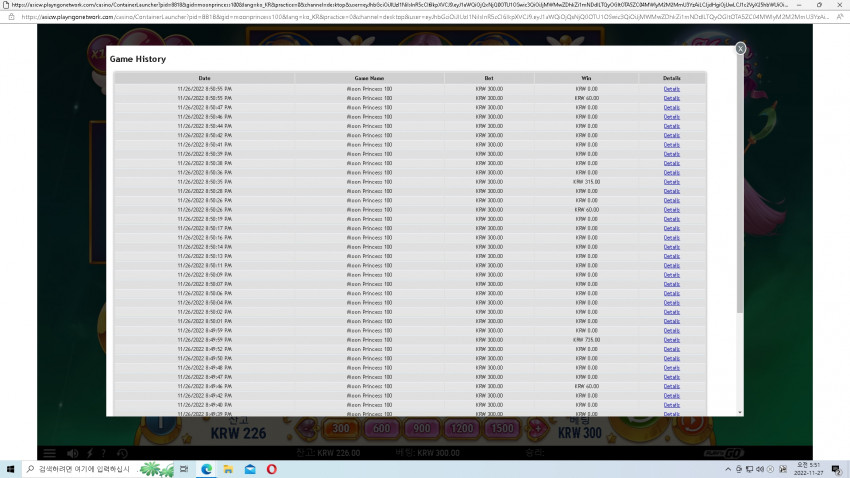Close the Game History dialog
This screenshot has width=850, height=478.
point(740,49)
